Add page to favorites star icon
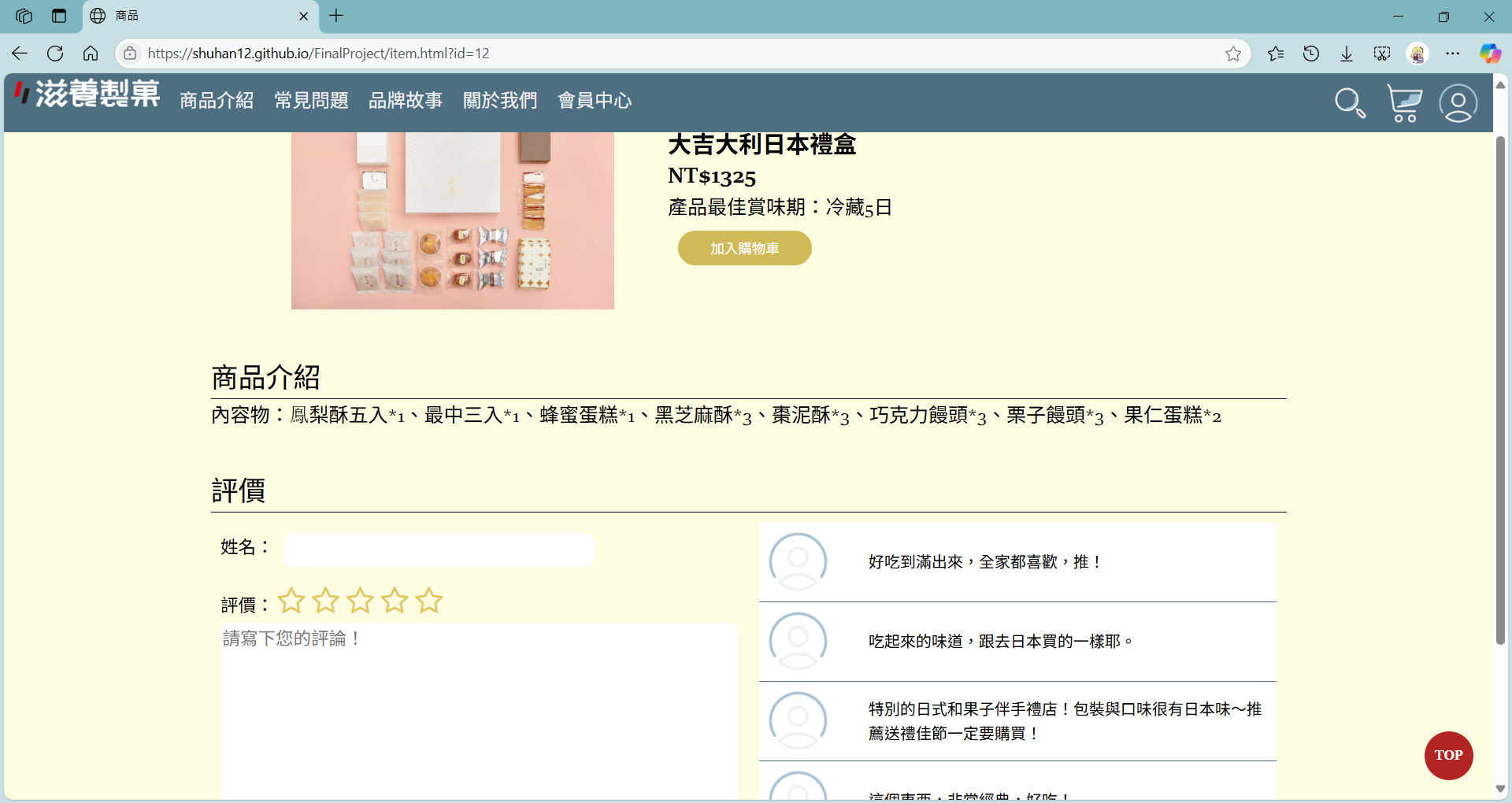The width and height of the screenshot is (1512, 803). pyautogui.click(x=1233, y=54)
